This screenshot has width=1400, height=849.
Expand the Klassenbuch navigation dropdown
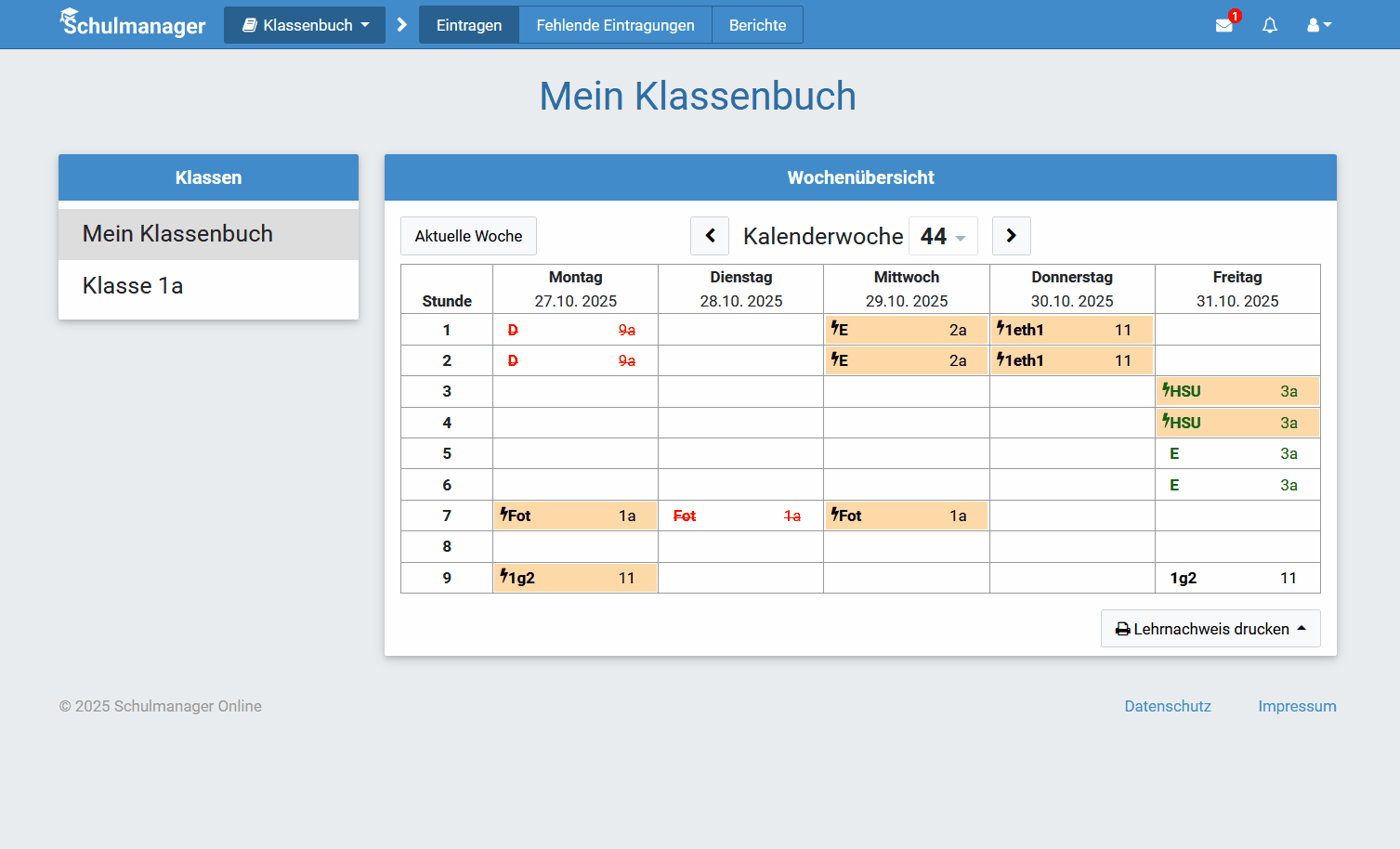304,25
